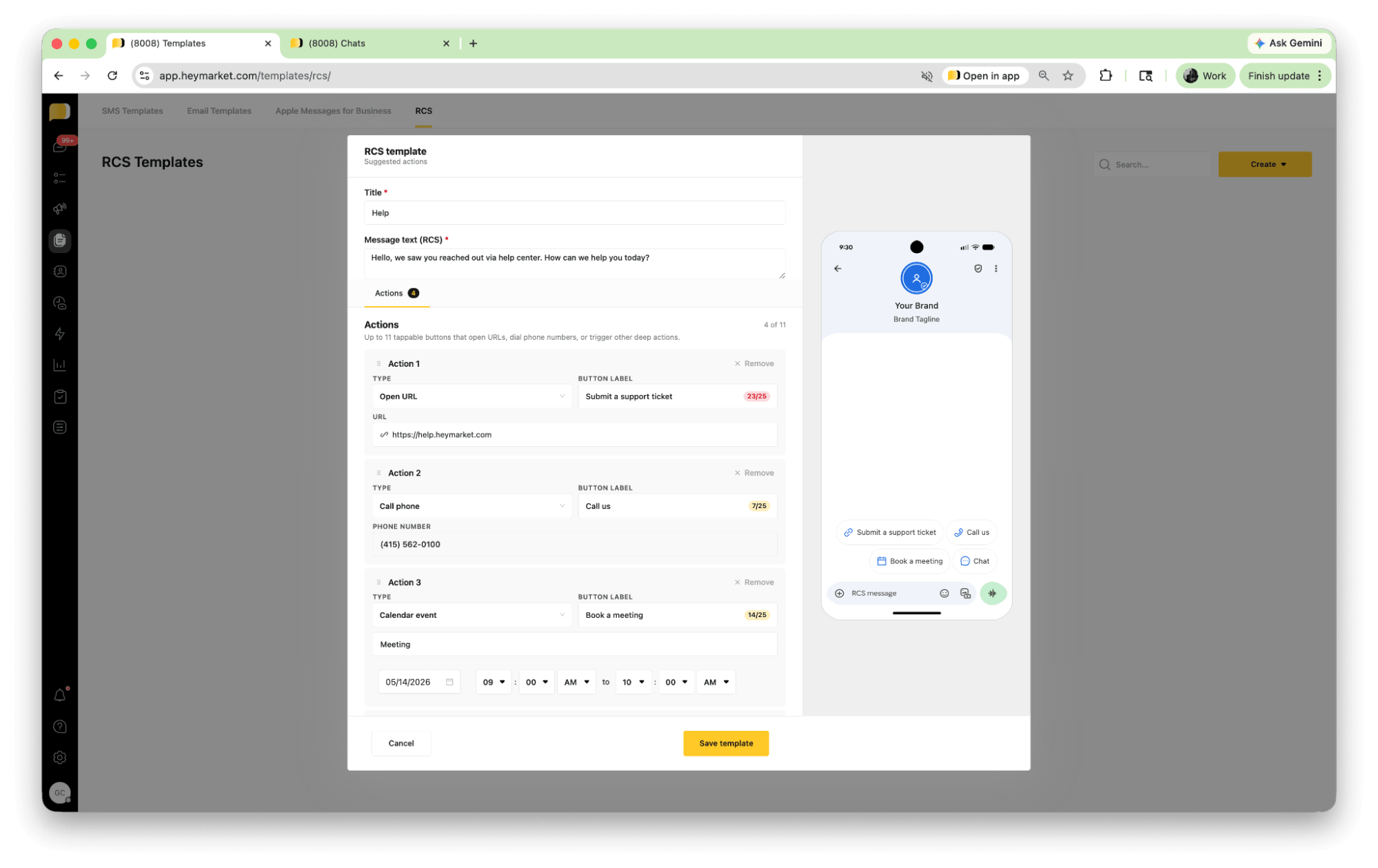Select the RCS tab
This screenshot has width=1378, height=868.
pos(423,111)
